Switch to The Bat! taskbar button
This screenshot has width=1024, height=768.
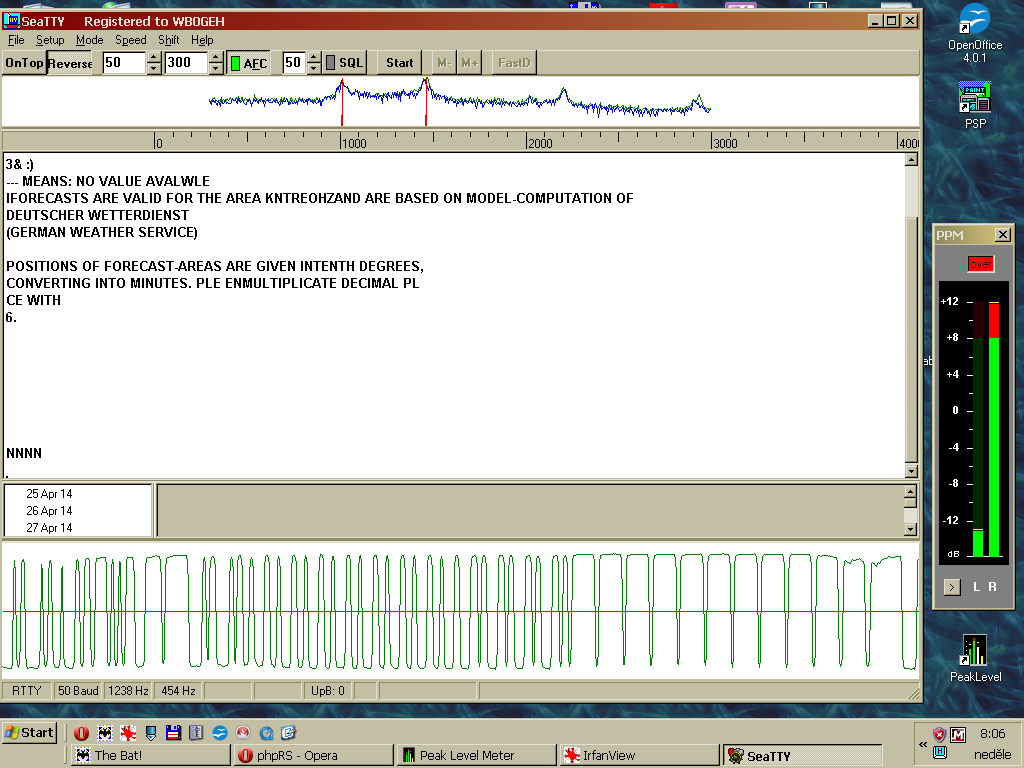[150, 756]
